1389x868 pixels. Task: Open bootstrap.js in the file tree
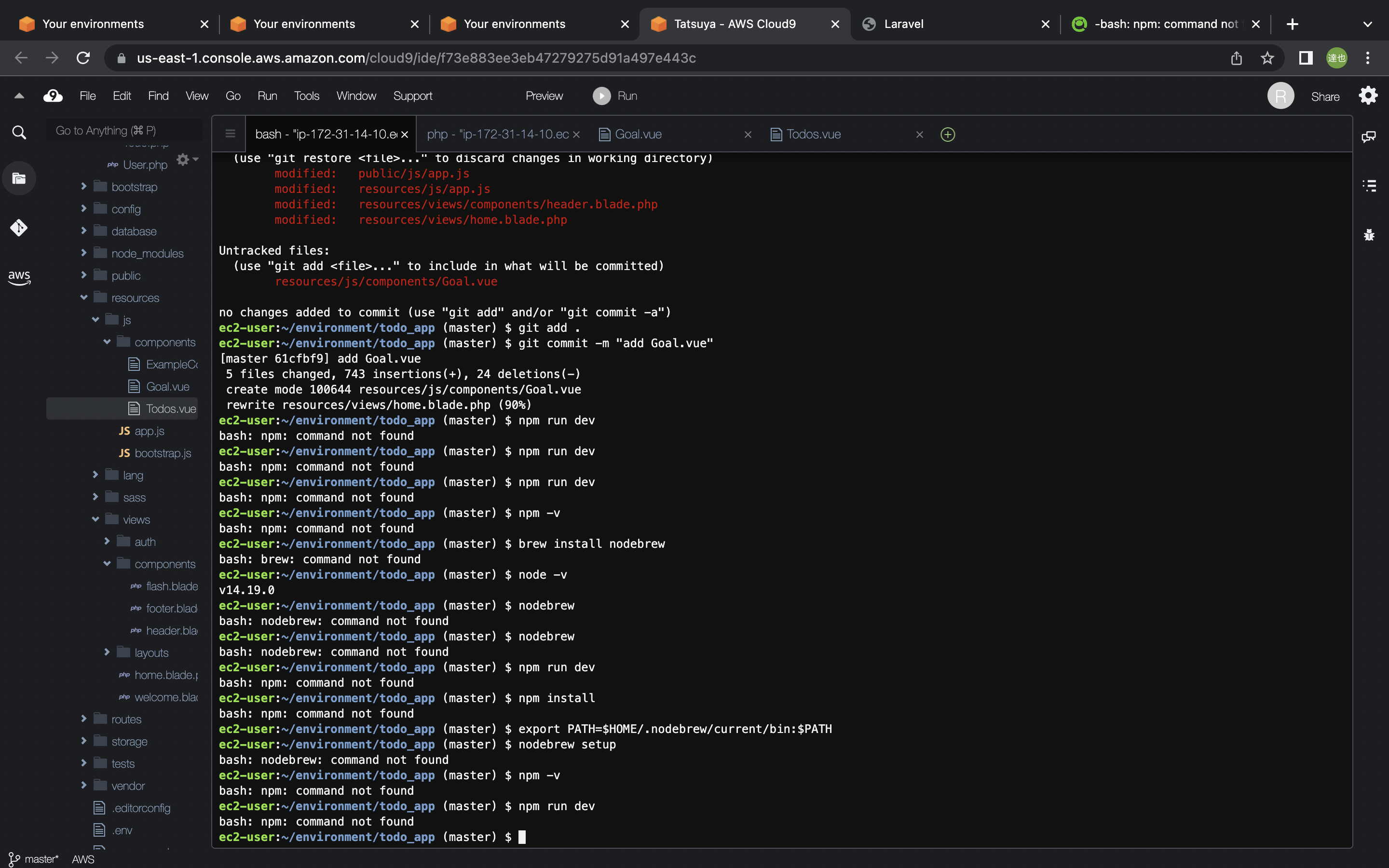pyautogui.click(x=163, y=453)
